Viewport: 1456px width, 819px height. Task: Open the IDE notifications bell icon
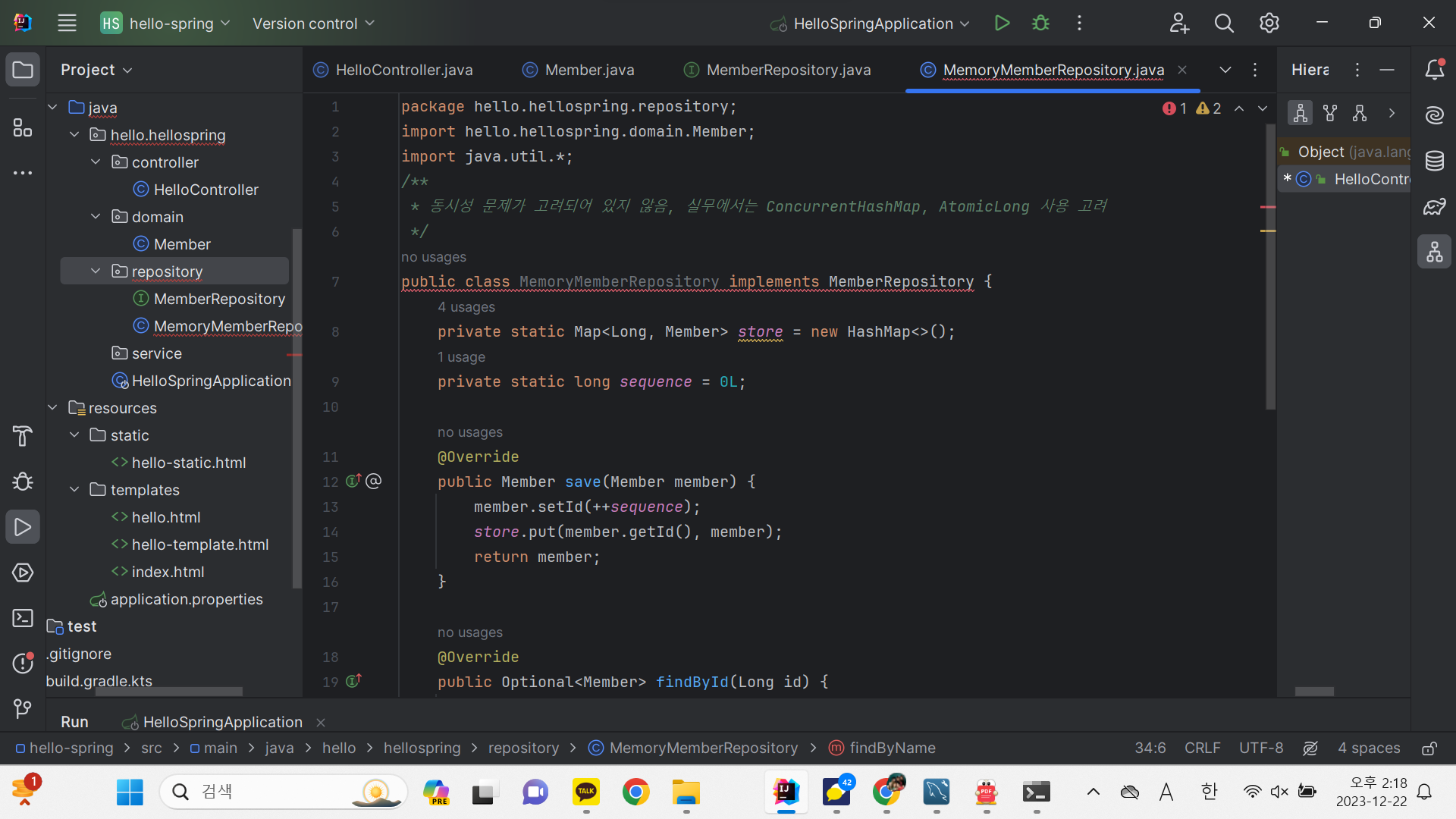click(x=1434, y=70)
